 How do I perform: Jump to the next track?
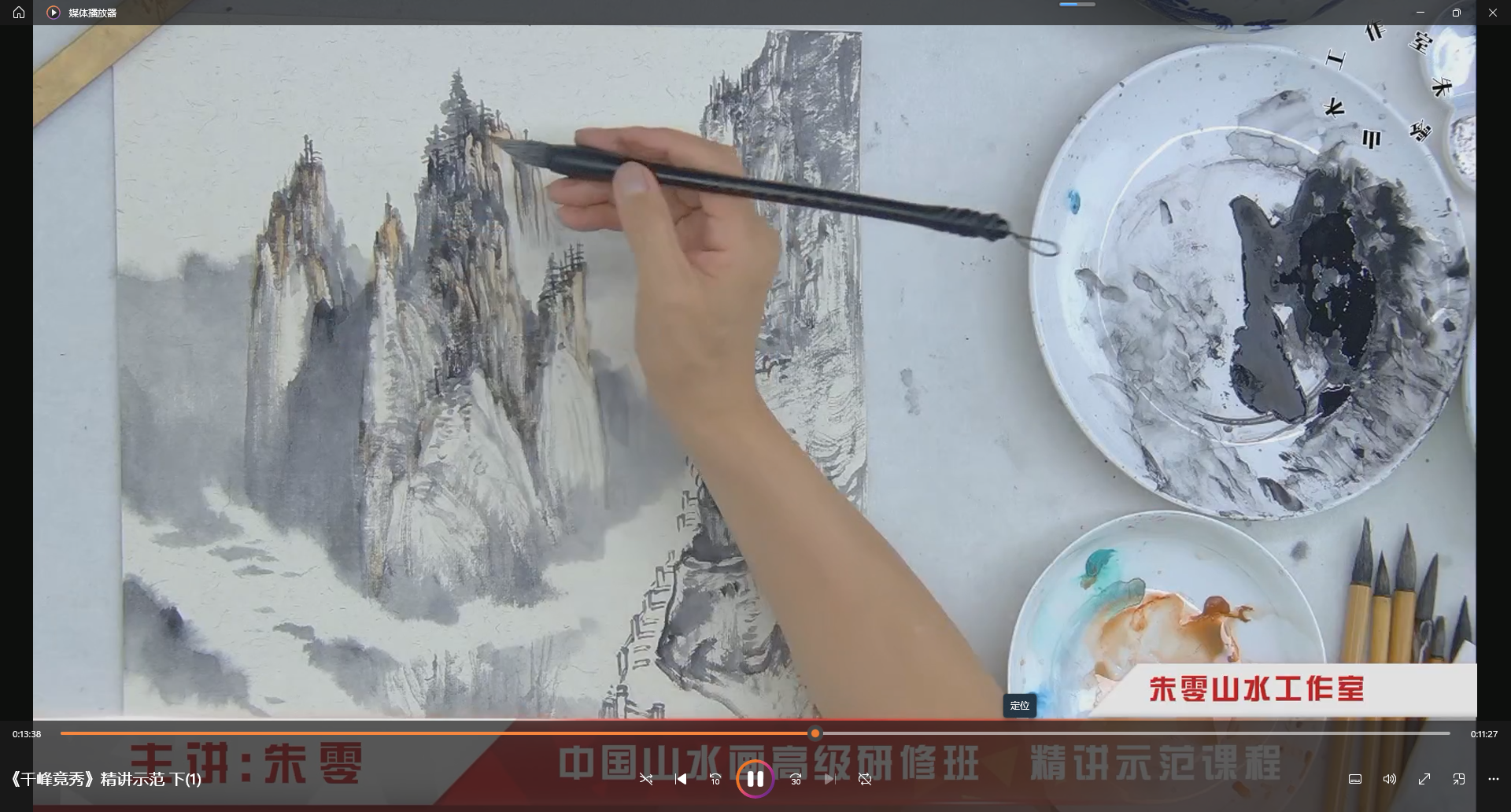[830, 779]
